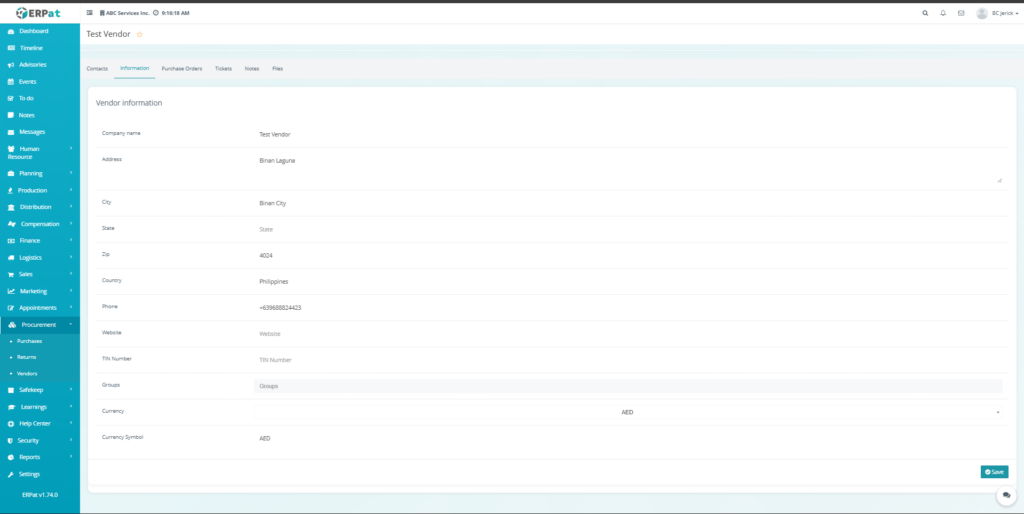Click the Distribution icon
This screenshot has height=514, width=1024.
(11, 208)
